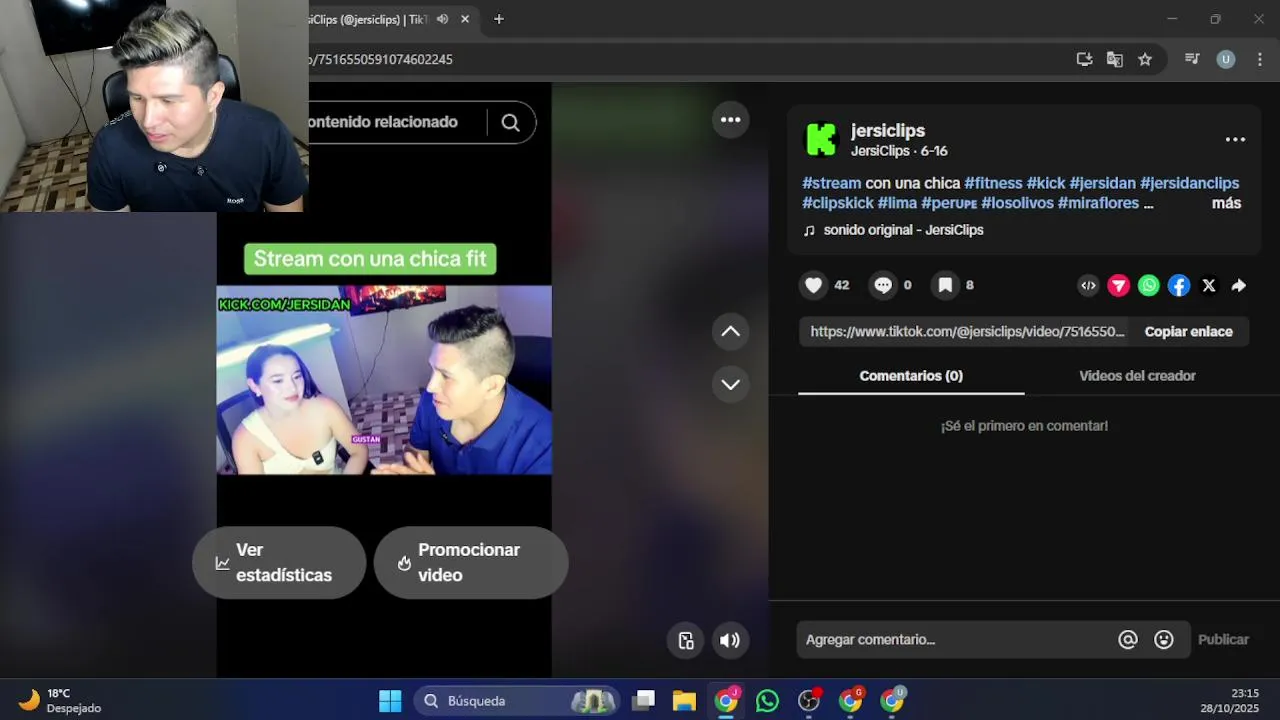Share the video to Facebook
1280x720 pixels.
coord(1179,286)
